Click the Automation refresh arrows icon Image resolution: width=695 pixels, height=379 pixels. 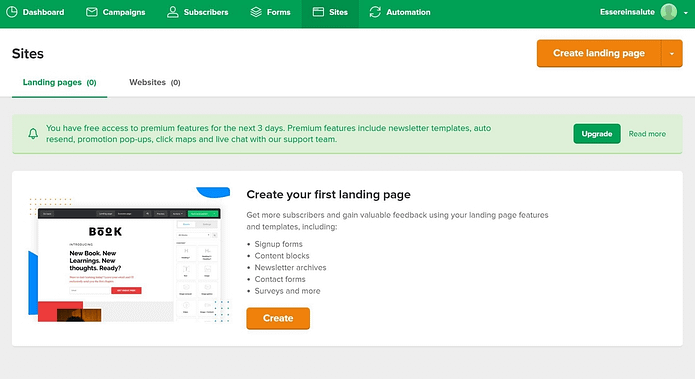(x=375, y=12)
